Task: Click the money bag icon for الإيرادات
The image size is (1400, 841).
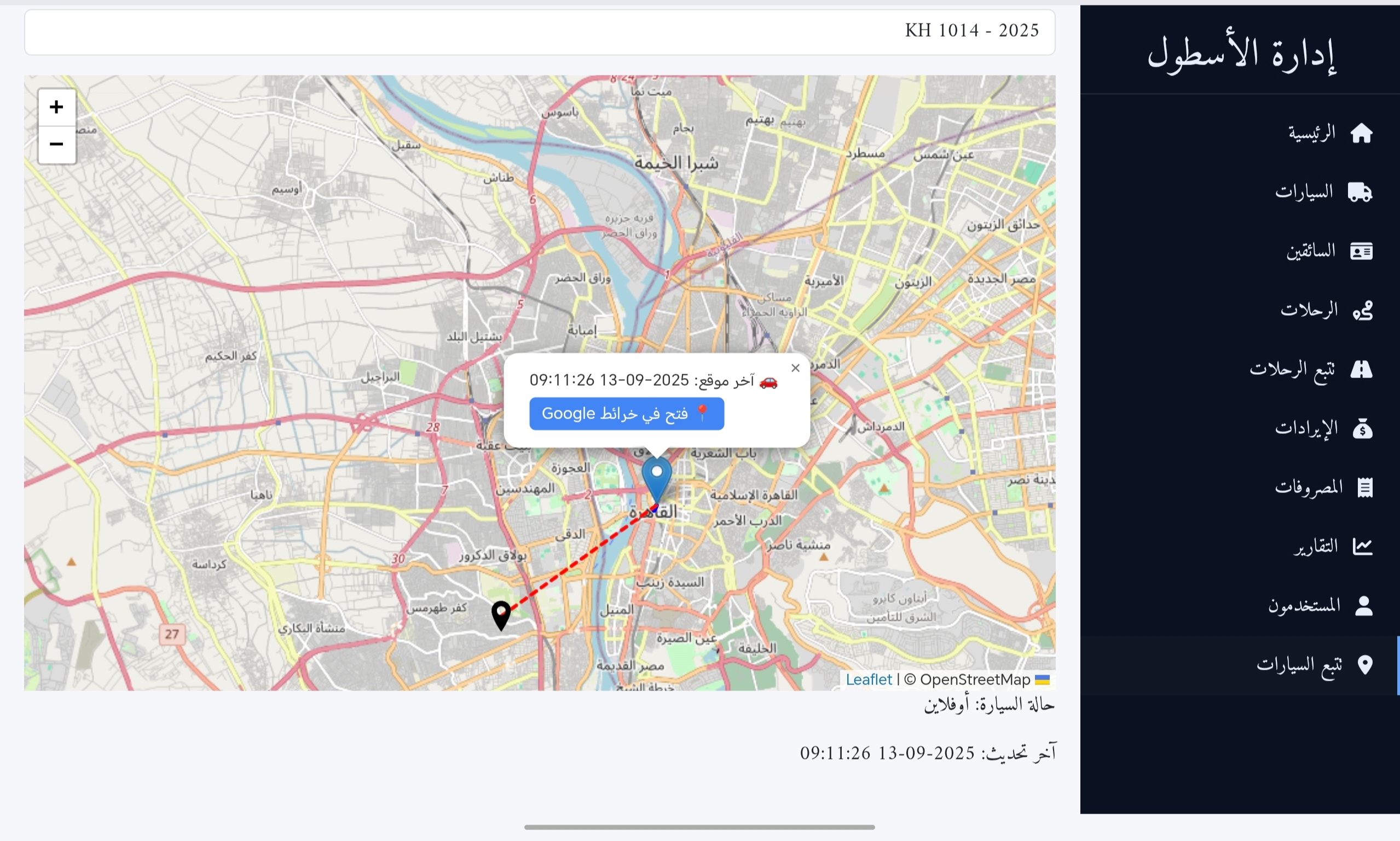Action: pos(1362,429)
